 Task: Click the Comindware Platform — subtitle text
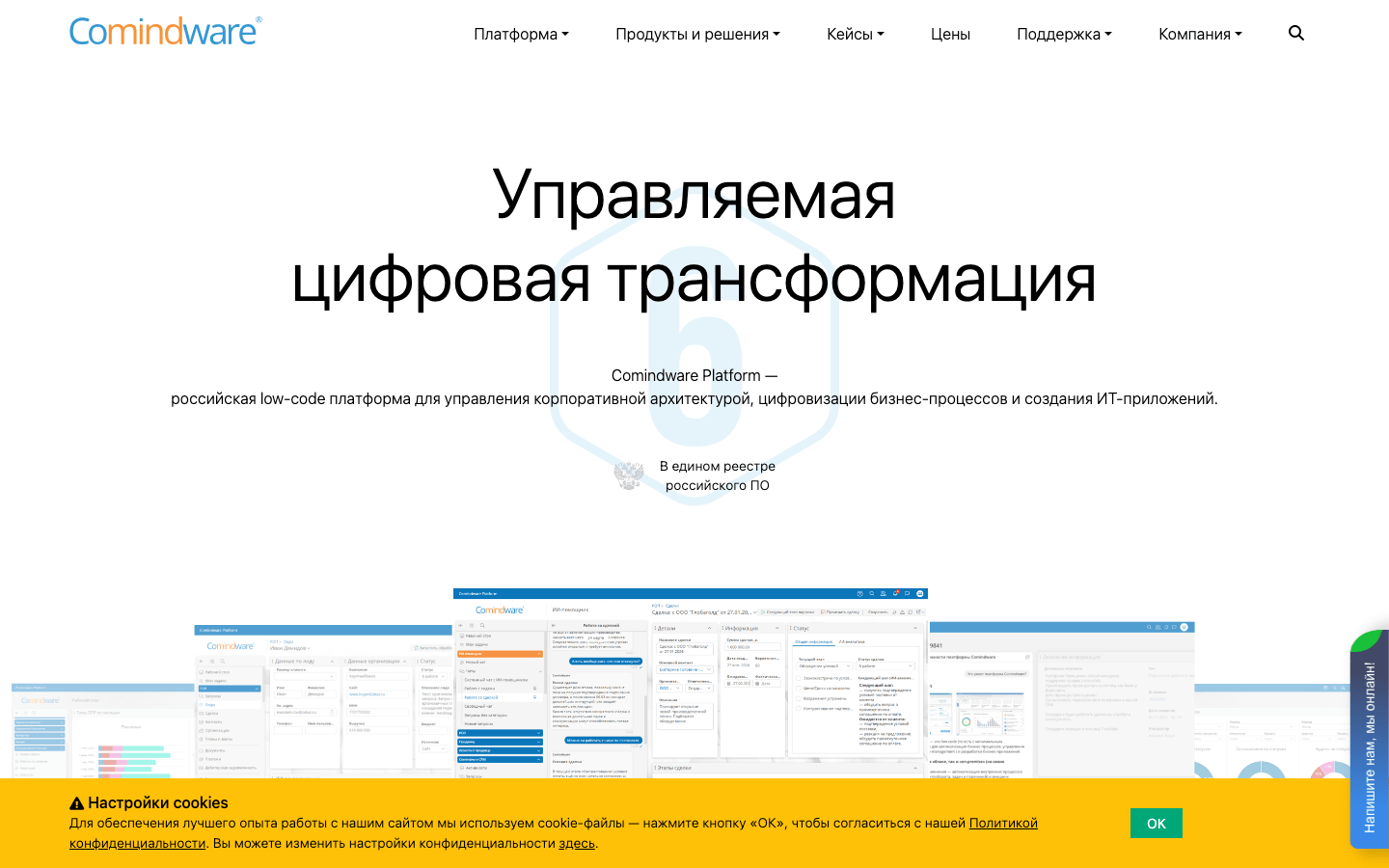click(x=694, y=375)
